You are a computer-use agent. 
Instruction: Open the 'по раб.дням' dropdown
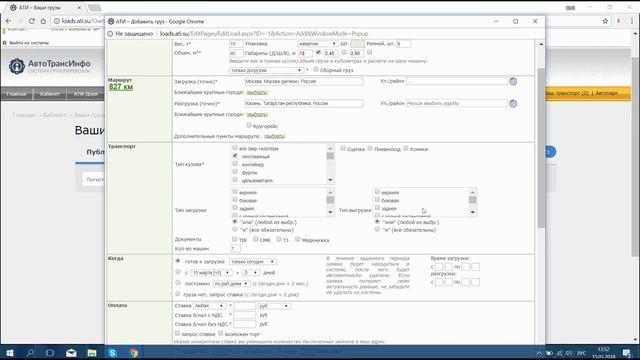(x=231, y=283)
